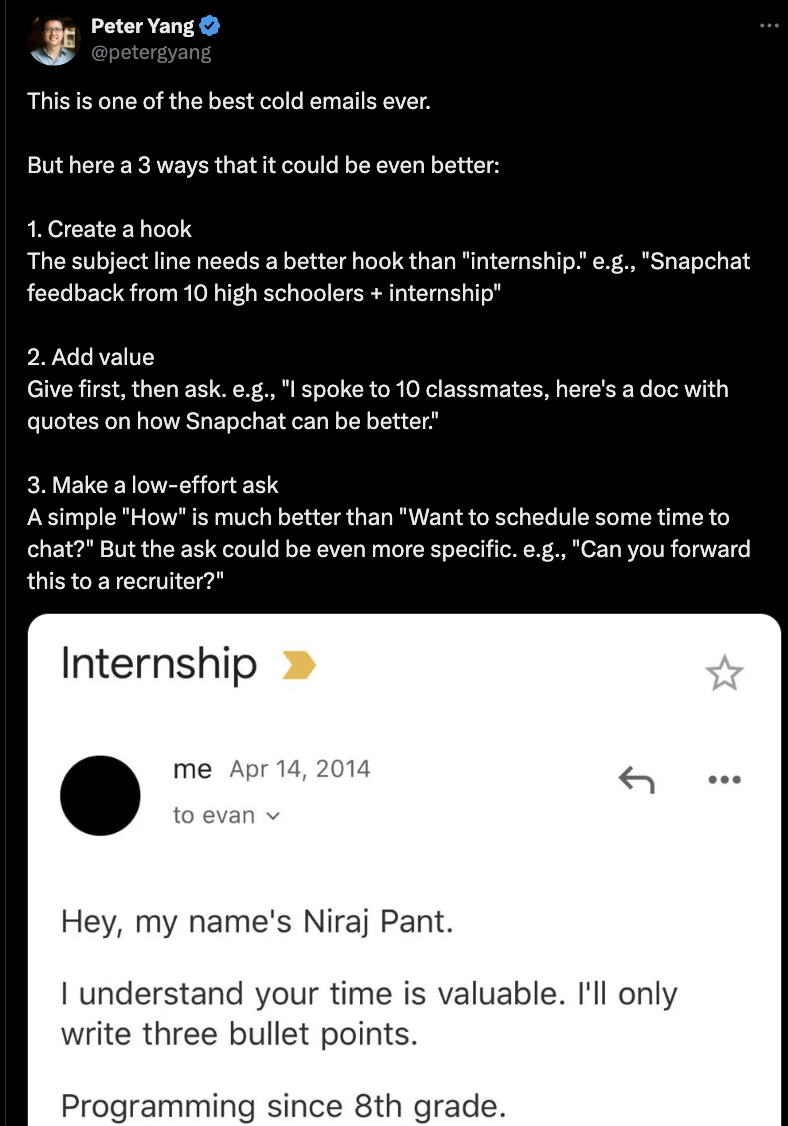Click the yellow importance marker beside Internship
788x1126 pixels.
click(299, 665)
